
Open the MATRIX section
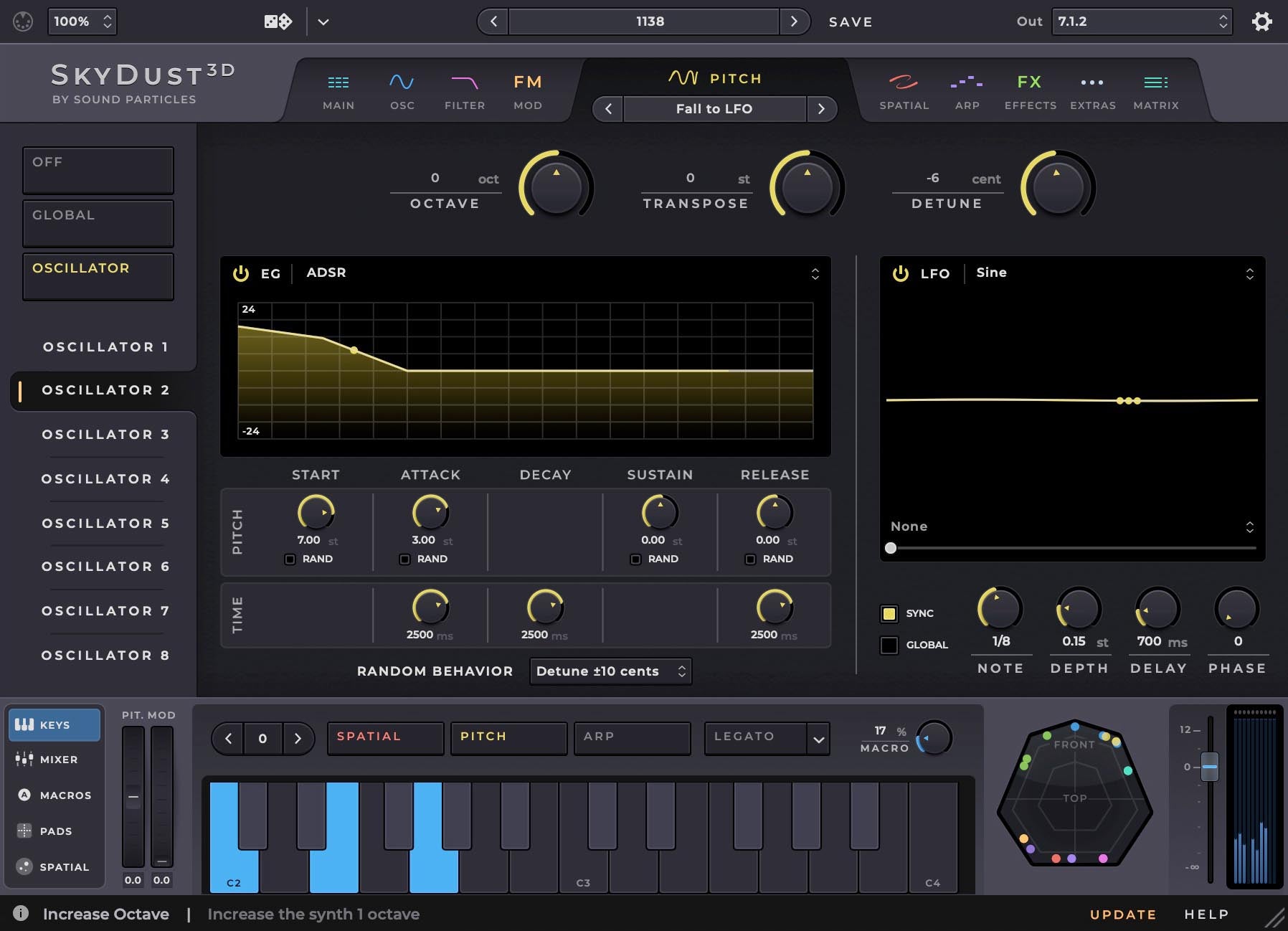click(x=1156, y=92)
